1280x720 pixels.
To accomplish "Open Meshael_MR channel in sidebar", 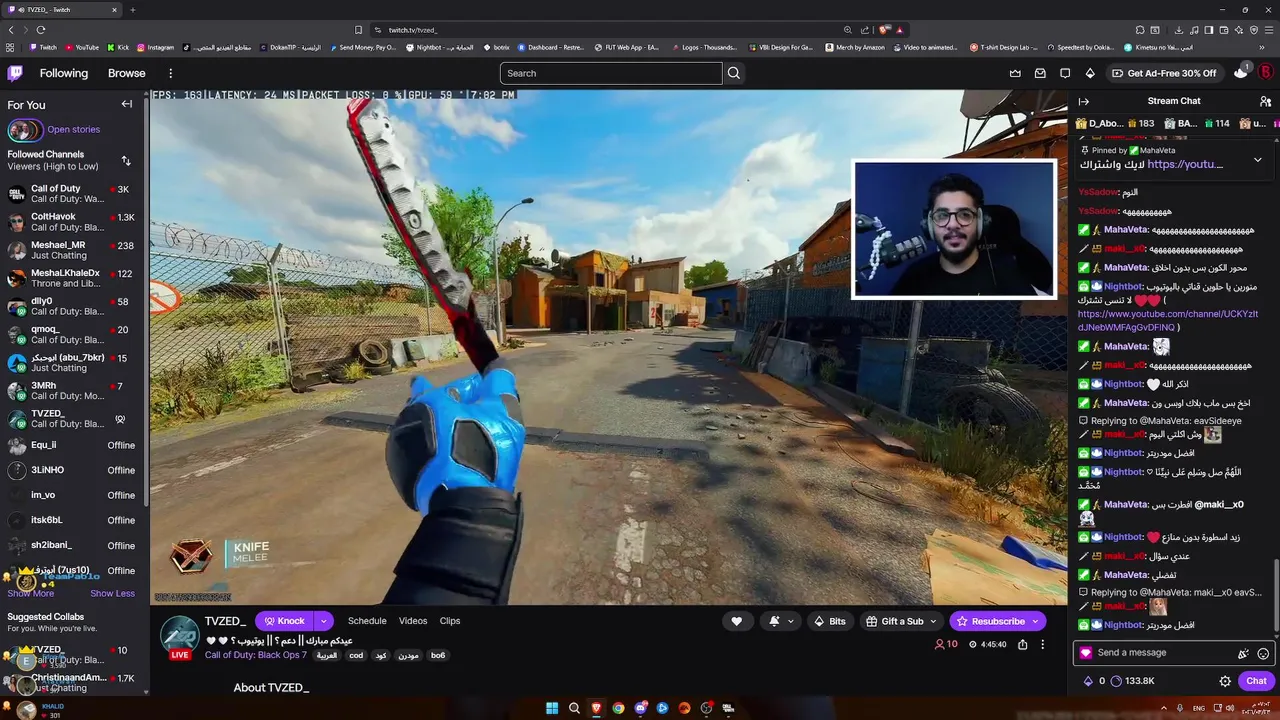I will (x=75, y=250).
